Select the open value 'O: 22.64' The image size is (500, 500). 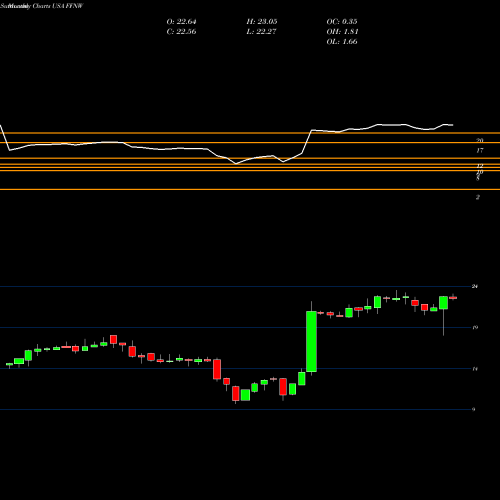click(181, 22)
